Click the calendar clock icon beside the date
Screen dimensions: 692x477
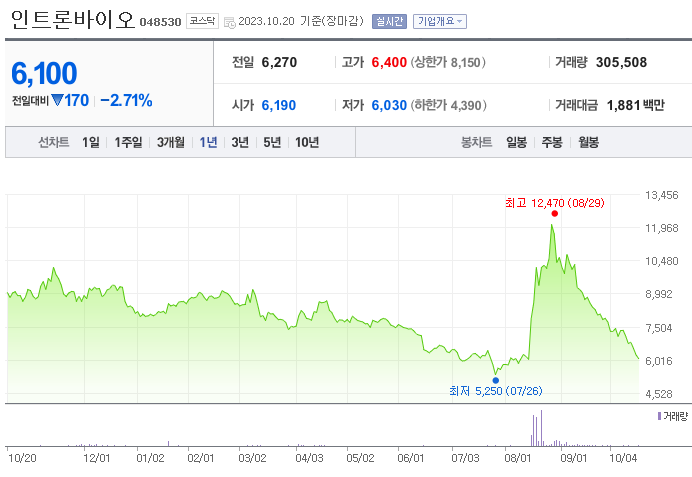(230, 22)
